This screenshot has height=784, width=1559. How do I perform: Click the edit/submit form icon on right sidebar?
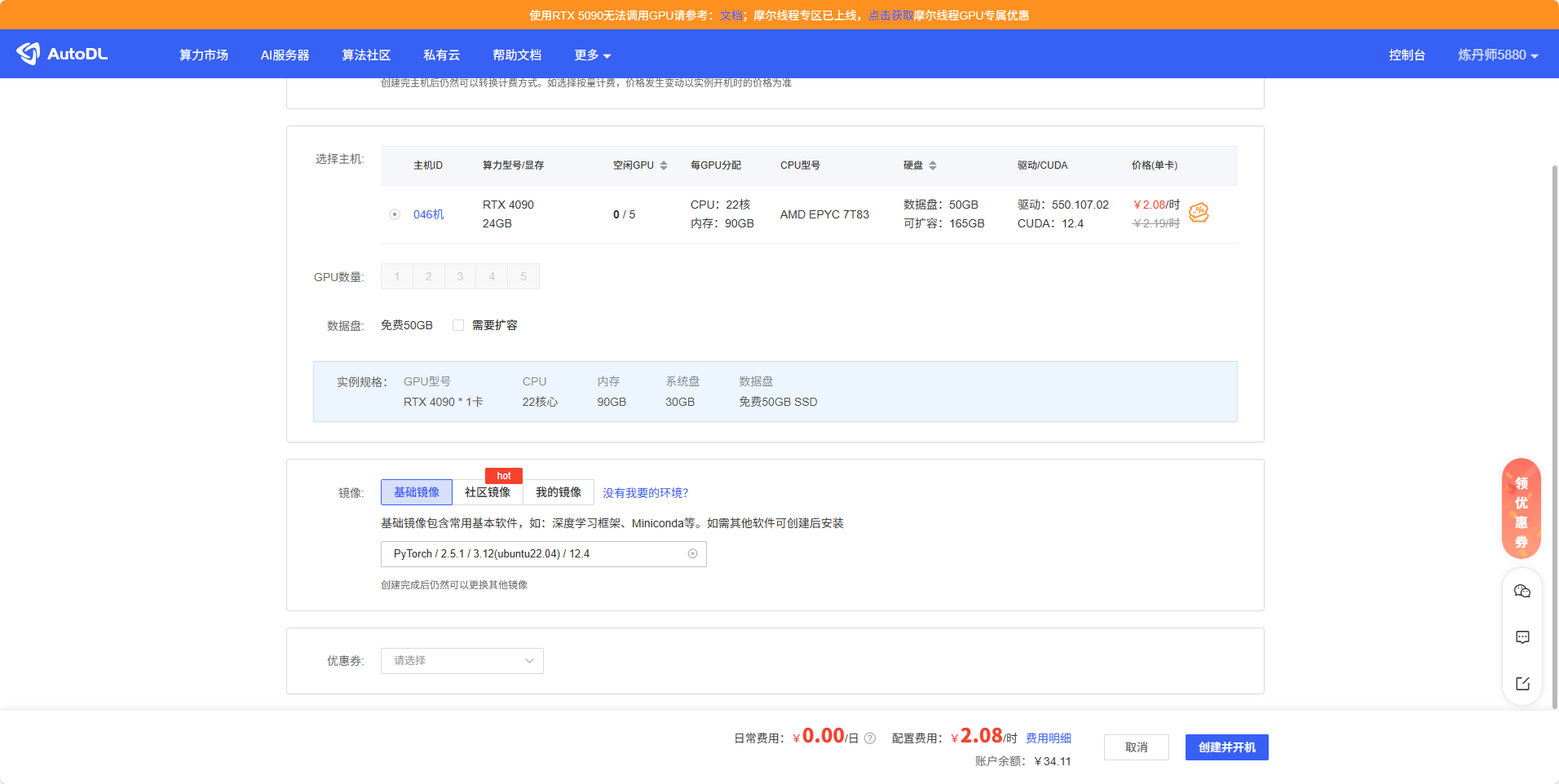1521,683
